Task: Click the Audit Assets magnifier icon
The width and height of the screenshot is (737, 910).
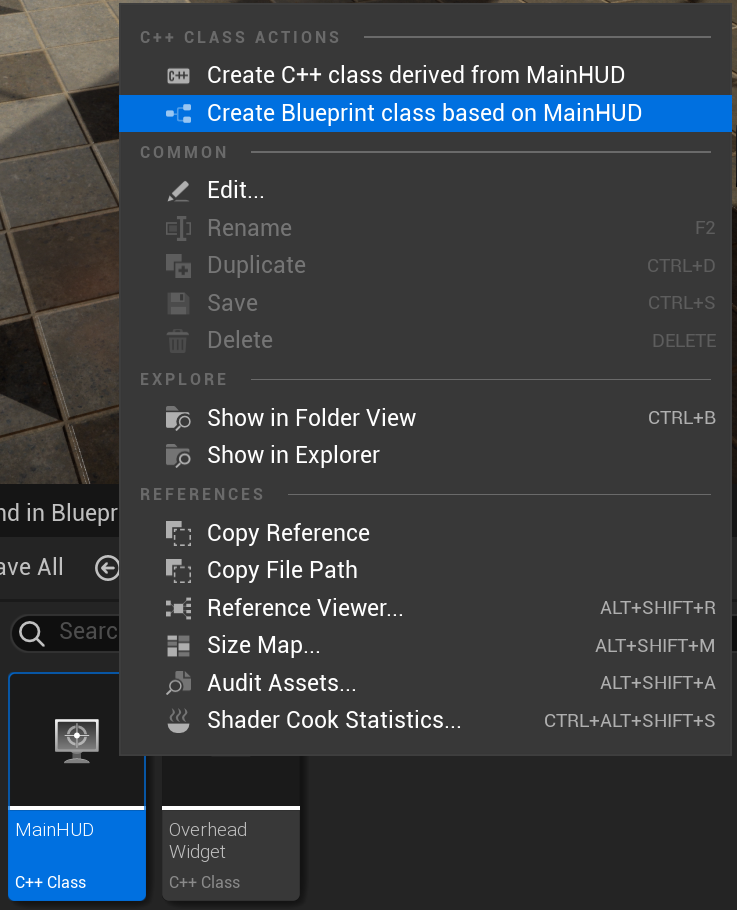Action: pyautogui.click(x=178, y=683)
